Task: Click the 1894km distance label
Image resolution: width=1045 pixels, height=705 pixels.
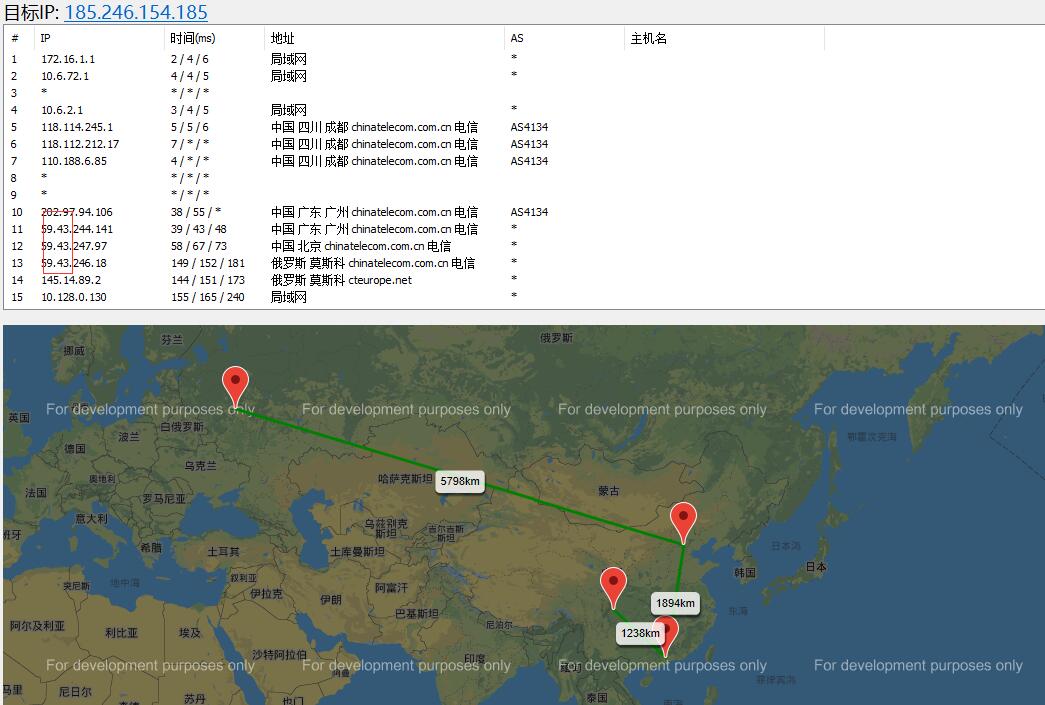Action: pyautogui.click(x=675, y=603)
